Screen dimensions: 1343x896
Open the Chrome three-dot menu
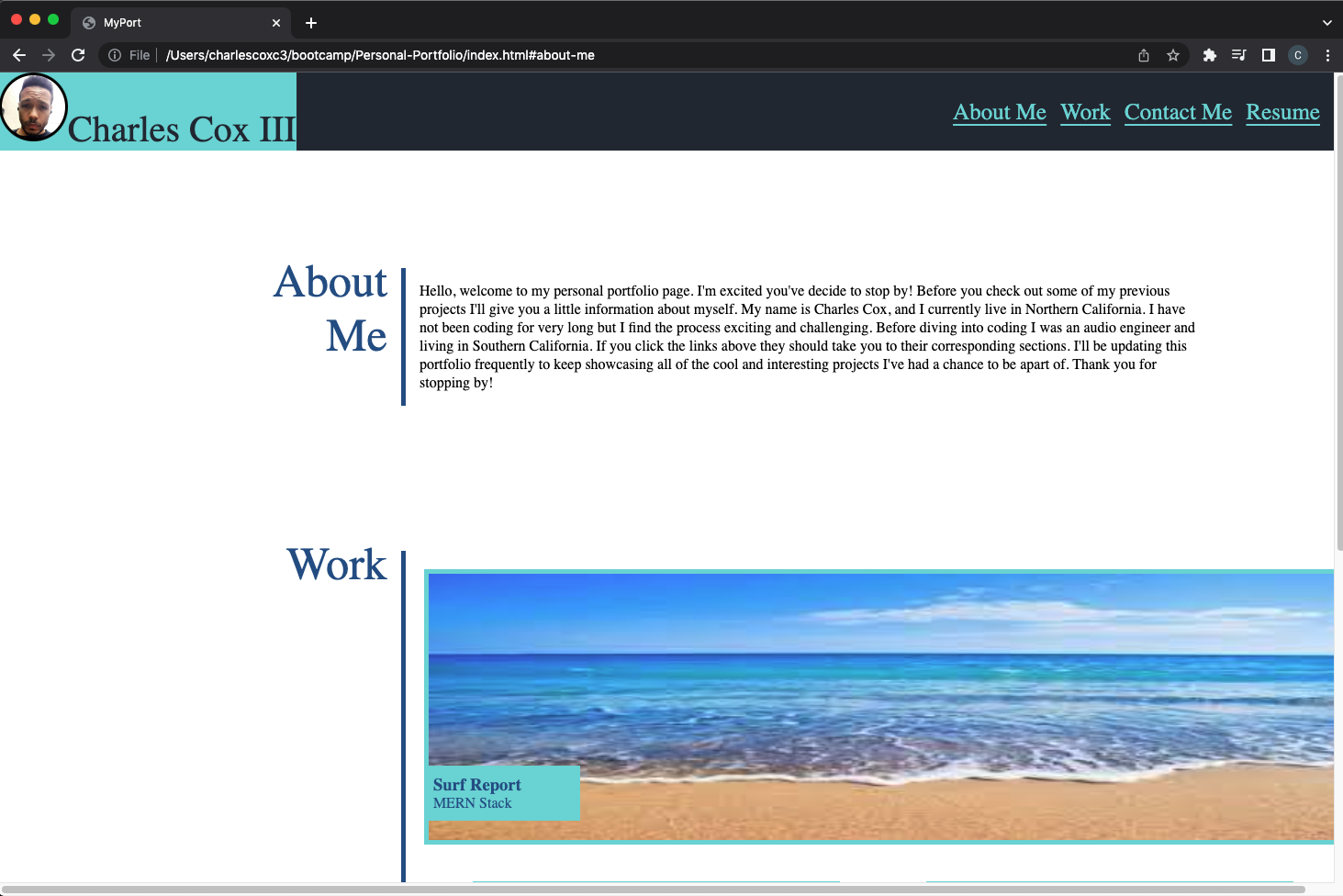[x=1327, y=55]
